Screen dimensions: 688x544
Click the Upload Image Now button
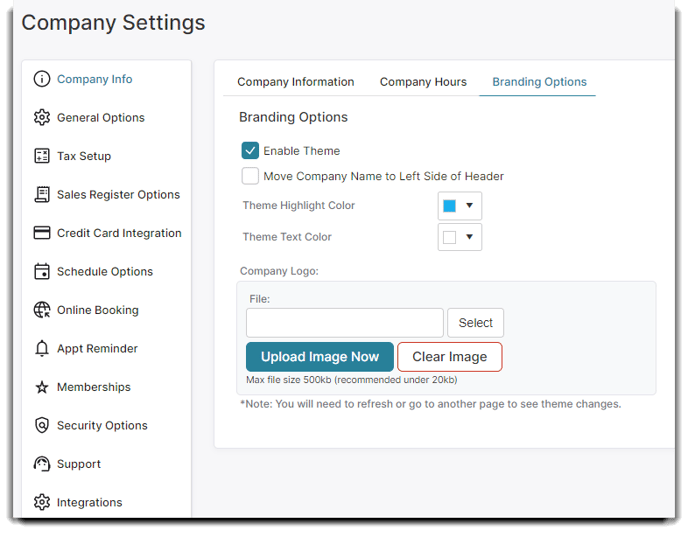[x=320, y=357]
